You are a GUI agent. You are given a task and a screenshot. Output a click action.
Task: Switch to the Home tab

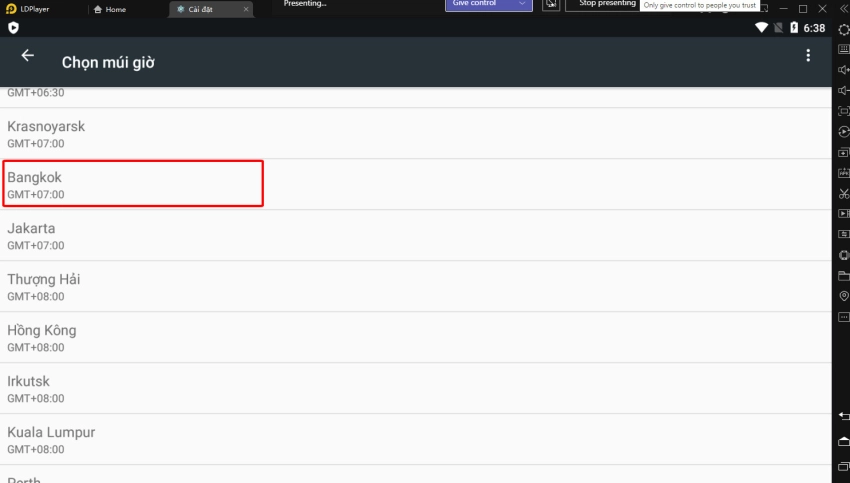coord(110,10)
